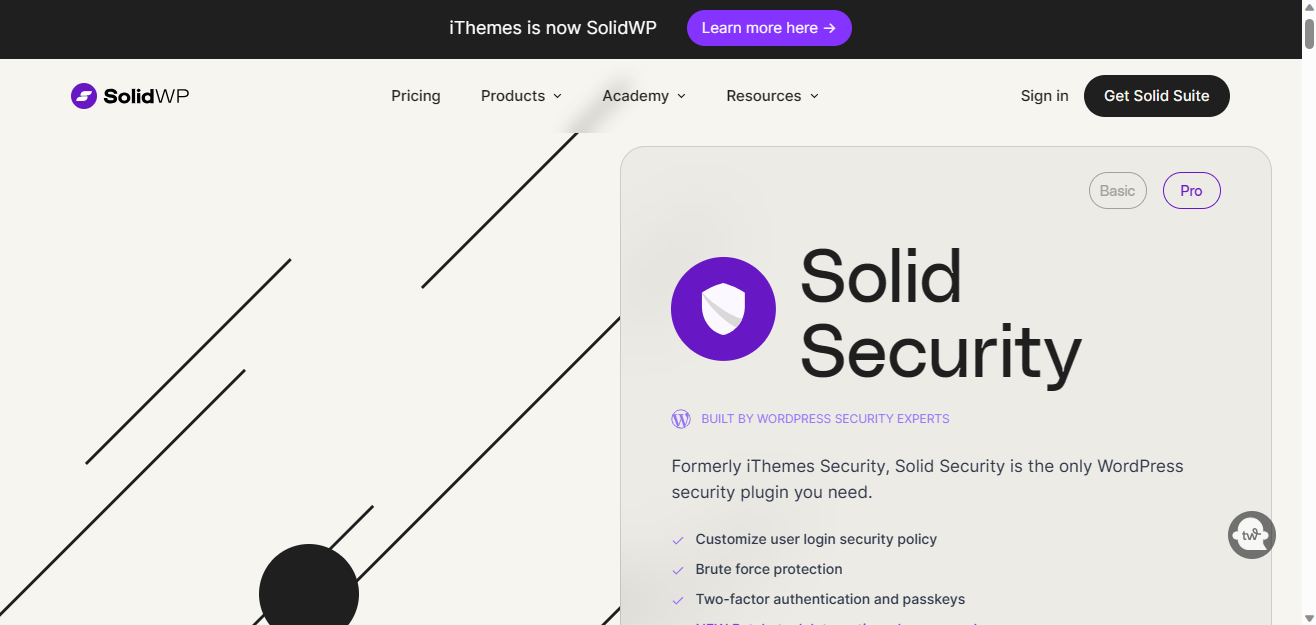Expand the Resources dropdown menu
The width and height of the screenshot is (1316, 625).
point(772,96)
